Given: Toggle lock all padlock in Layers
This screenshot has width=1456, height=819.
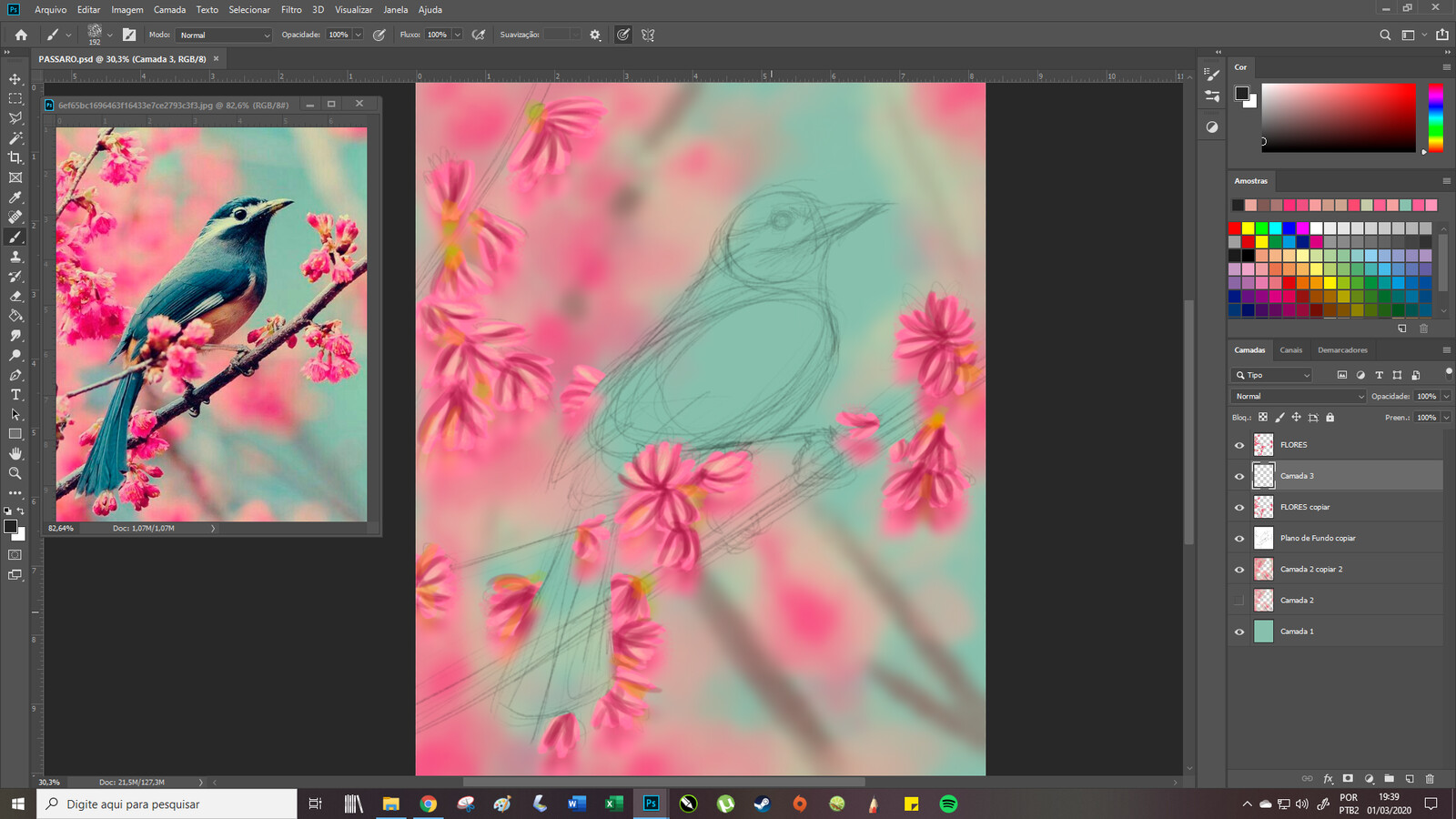Looking at the screenshot, I should tap(1330, 418).
